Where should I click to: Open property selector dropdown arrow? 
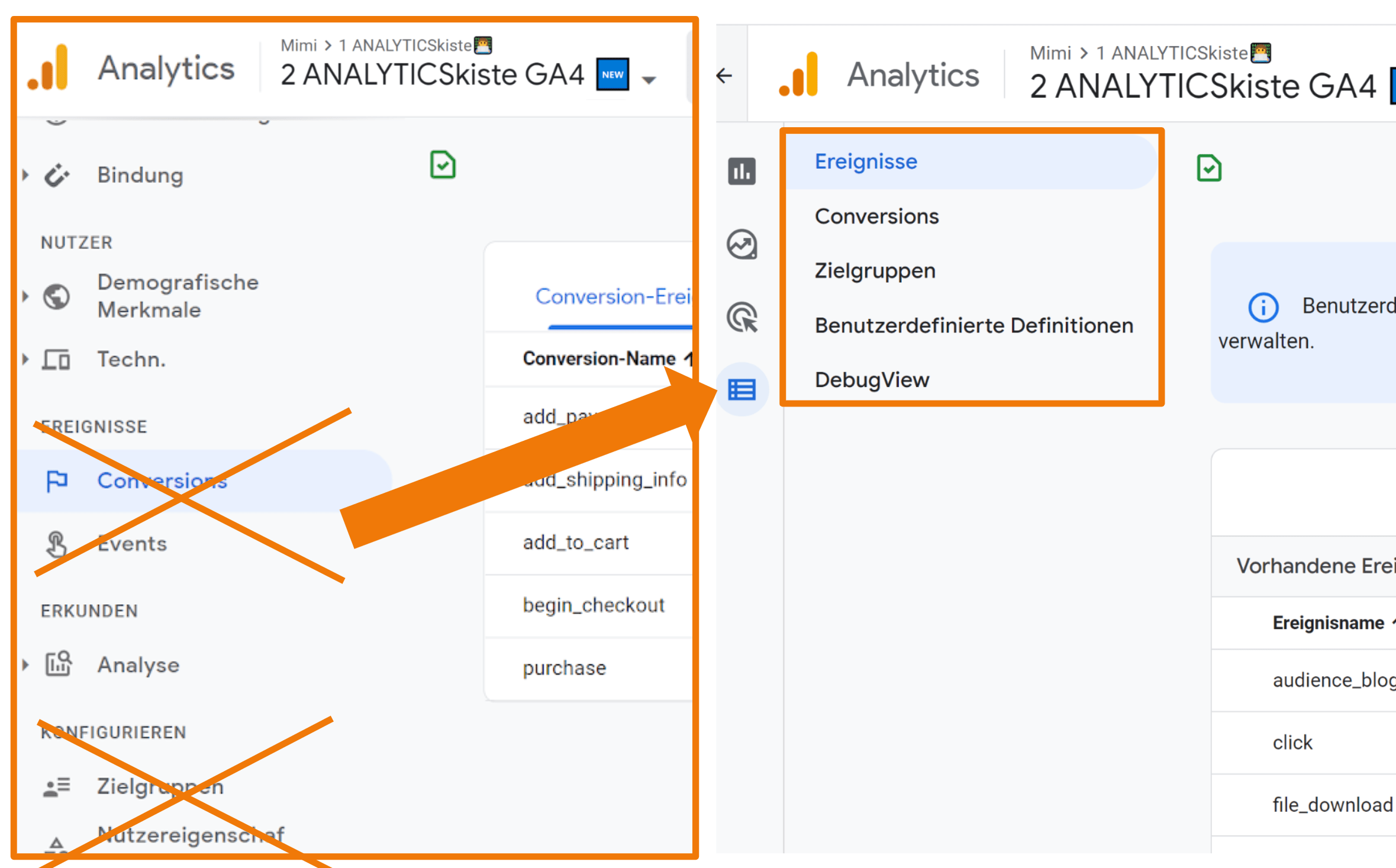click(x=649, y=80)
